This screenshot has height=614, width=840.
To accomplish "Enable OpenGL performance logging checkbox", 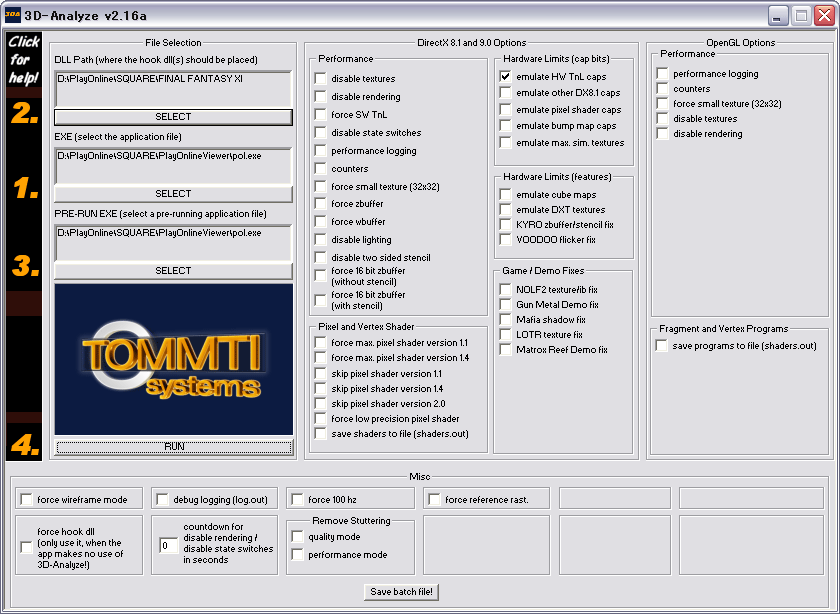I will tap(662, 74).
